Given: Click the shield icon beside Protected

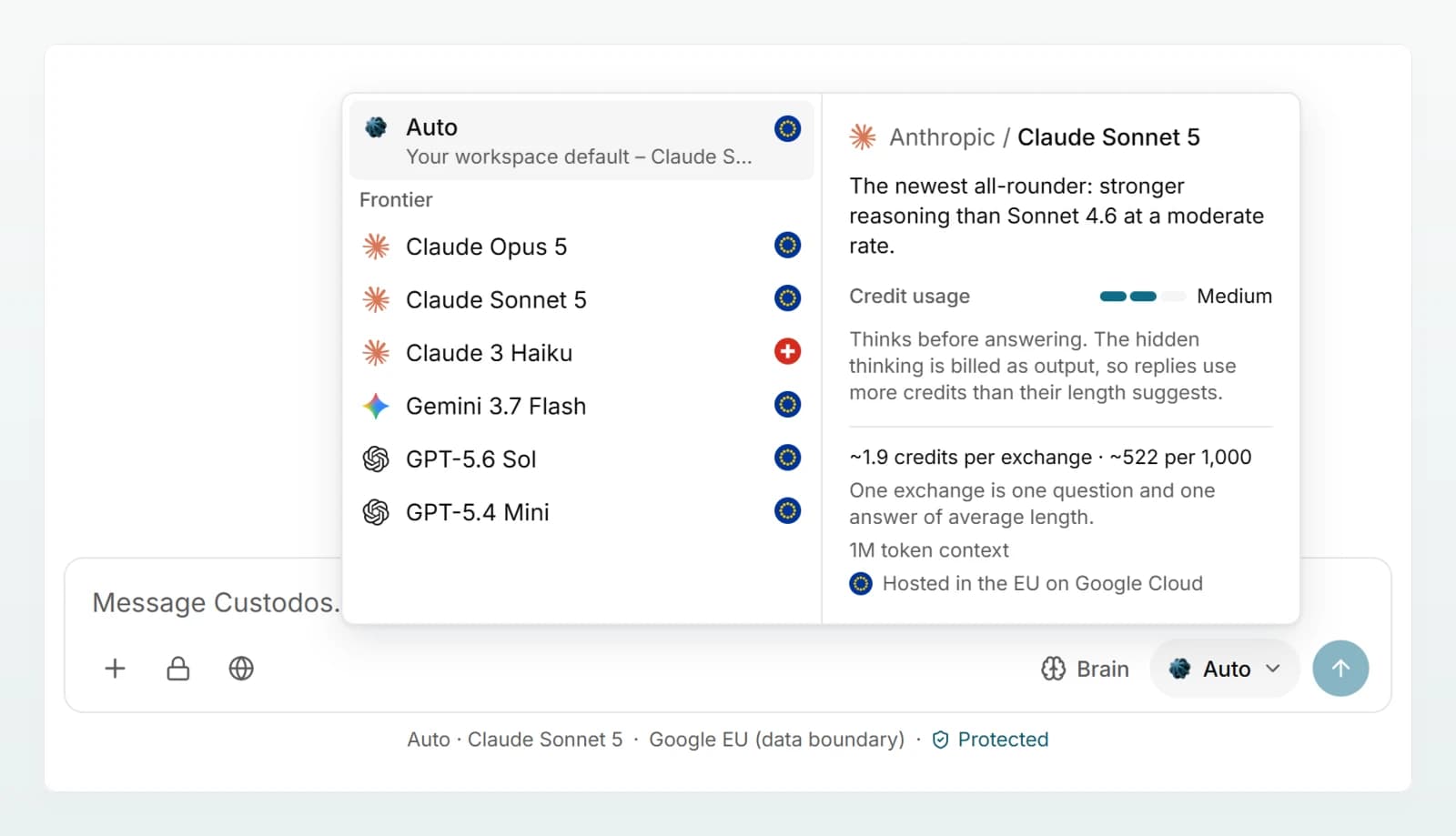Looking at the screenshot, I should click(941, 740).
